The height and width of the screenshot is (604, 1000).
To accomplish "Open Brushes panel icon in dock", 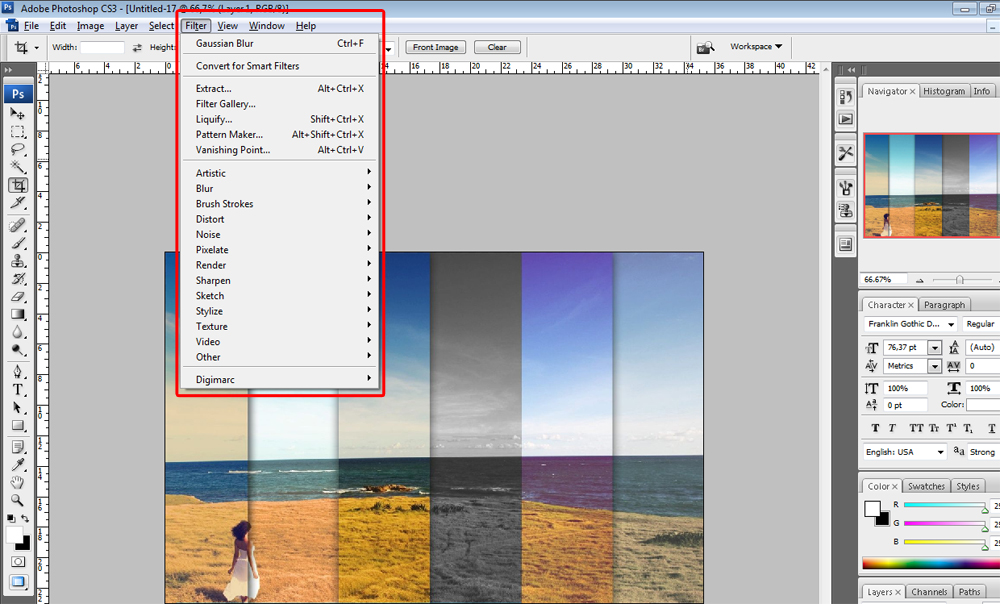I will tap(846, 188).
